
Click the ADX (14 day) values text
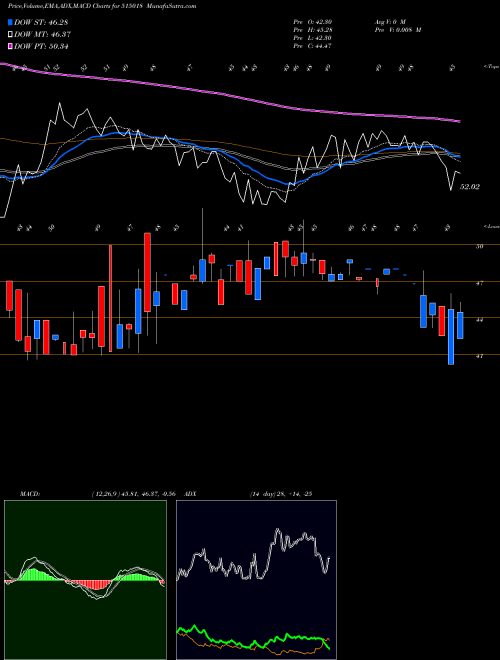pyautogui.click(x=281, y=494)
